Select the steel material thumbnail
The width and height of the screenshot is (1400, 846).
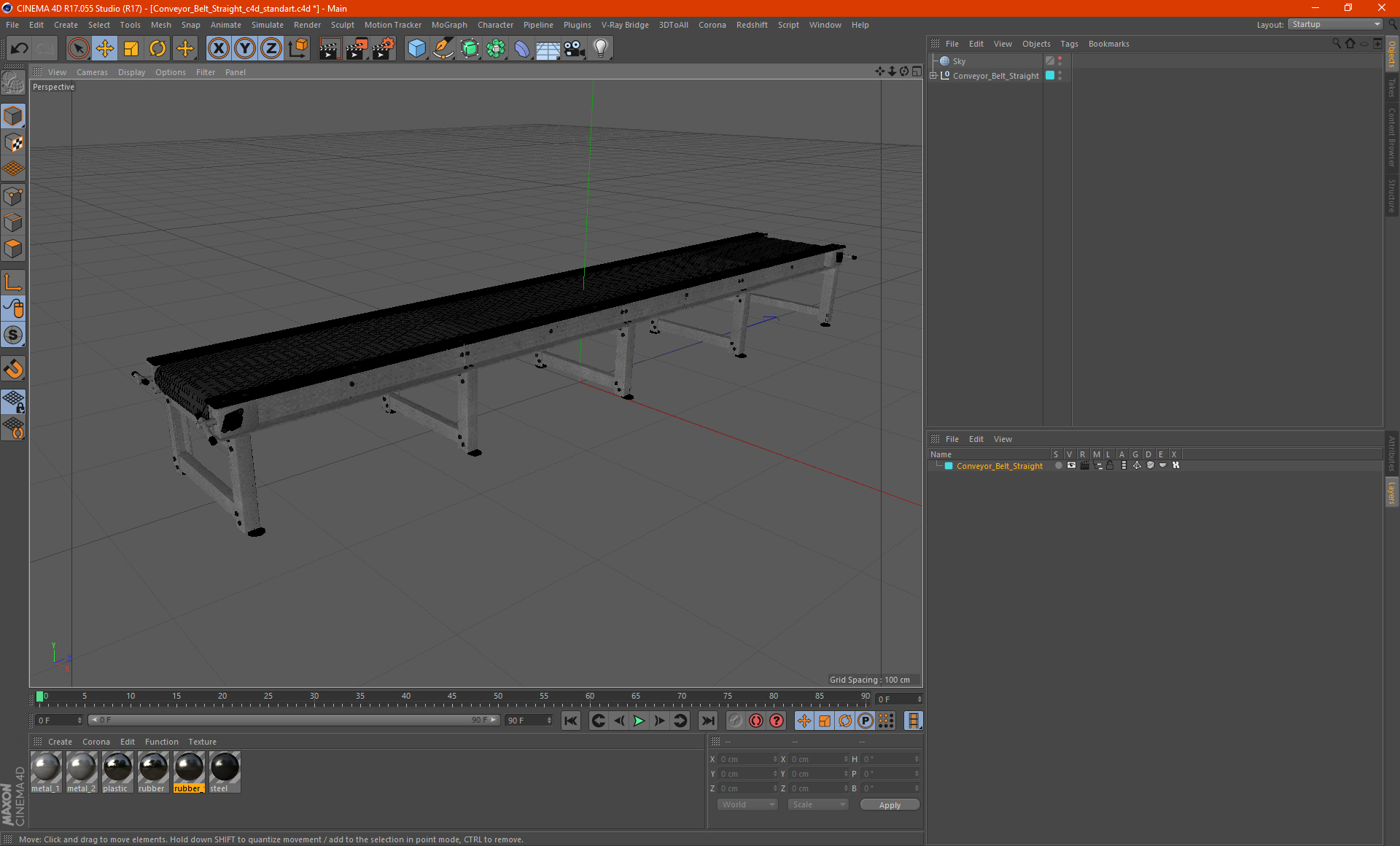[x=225, y=772]
